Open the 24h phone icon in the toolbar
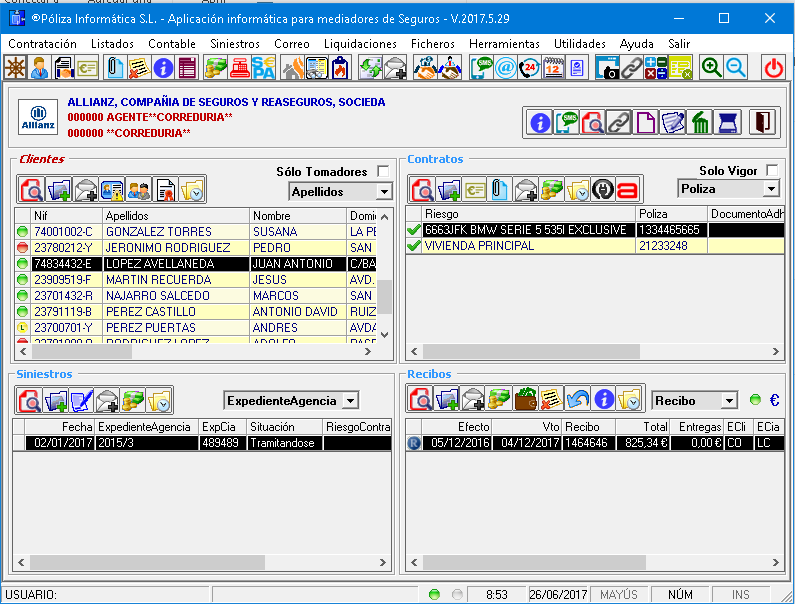This screenshot has height=604, width=795. [x=529, y=67]
